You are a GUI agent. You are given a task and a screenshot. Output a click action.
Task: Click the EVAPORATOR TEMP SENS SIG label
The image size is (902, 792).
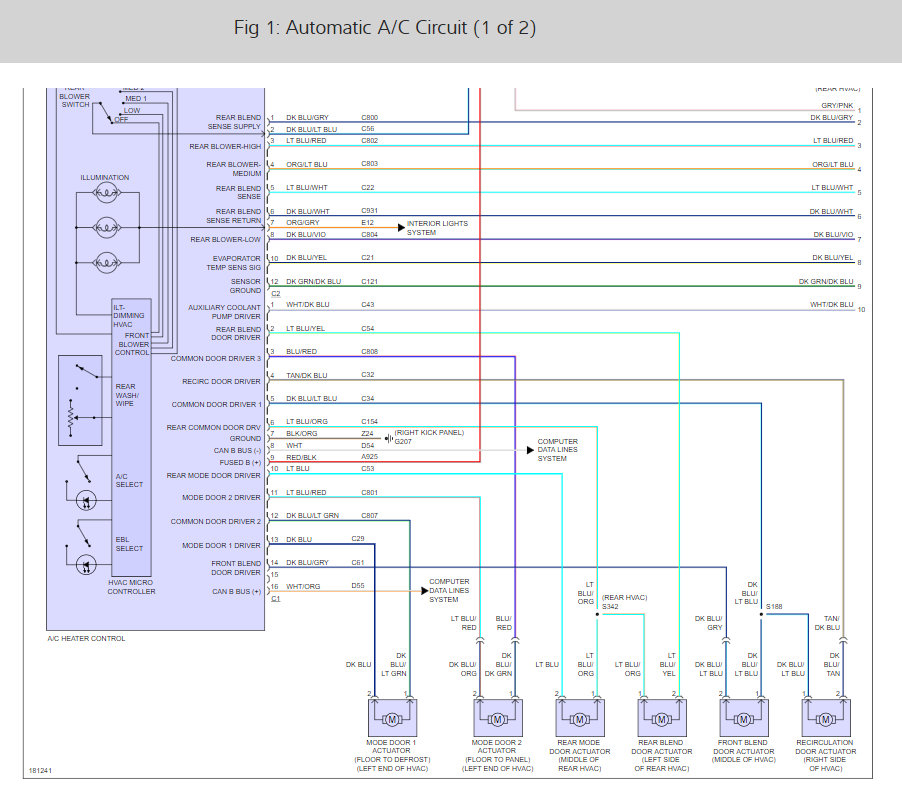point(234,263)
